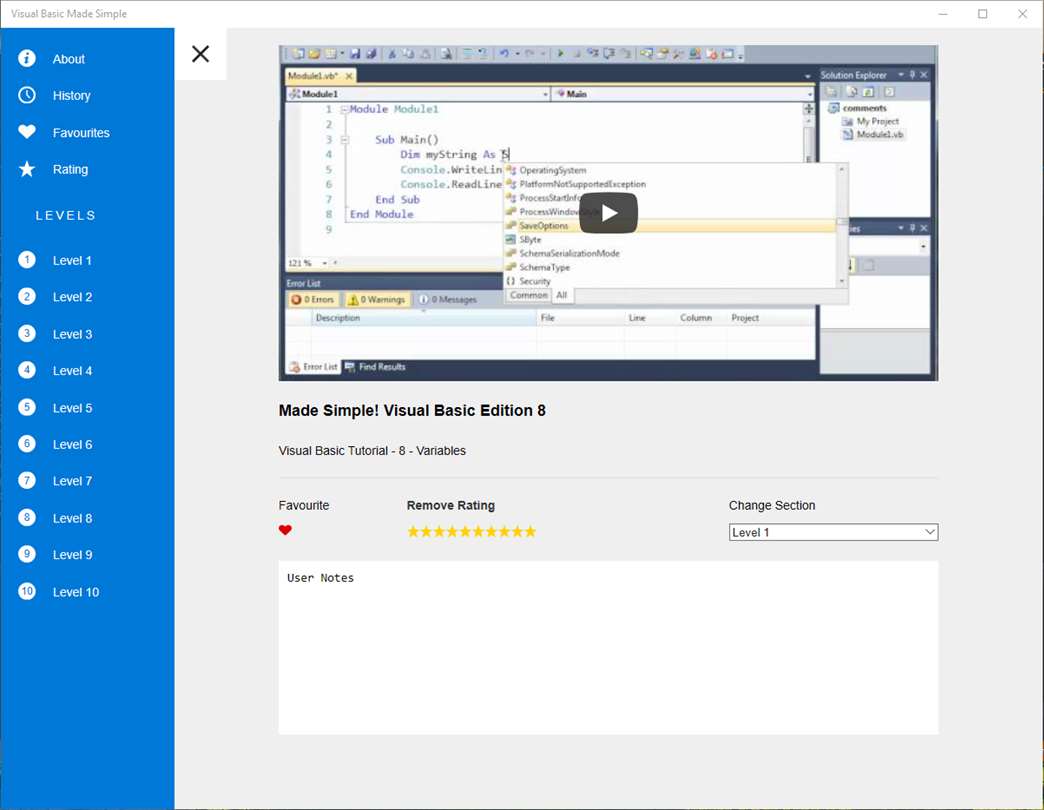
Task: Open the Favourites menu label
Action: pos(81,133)
